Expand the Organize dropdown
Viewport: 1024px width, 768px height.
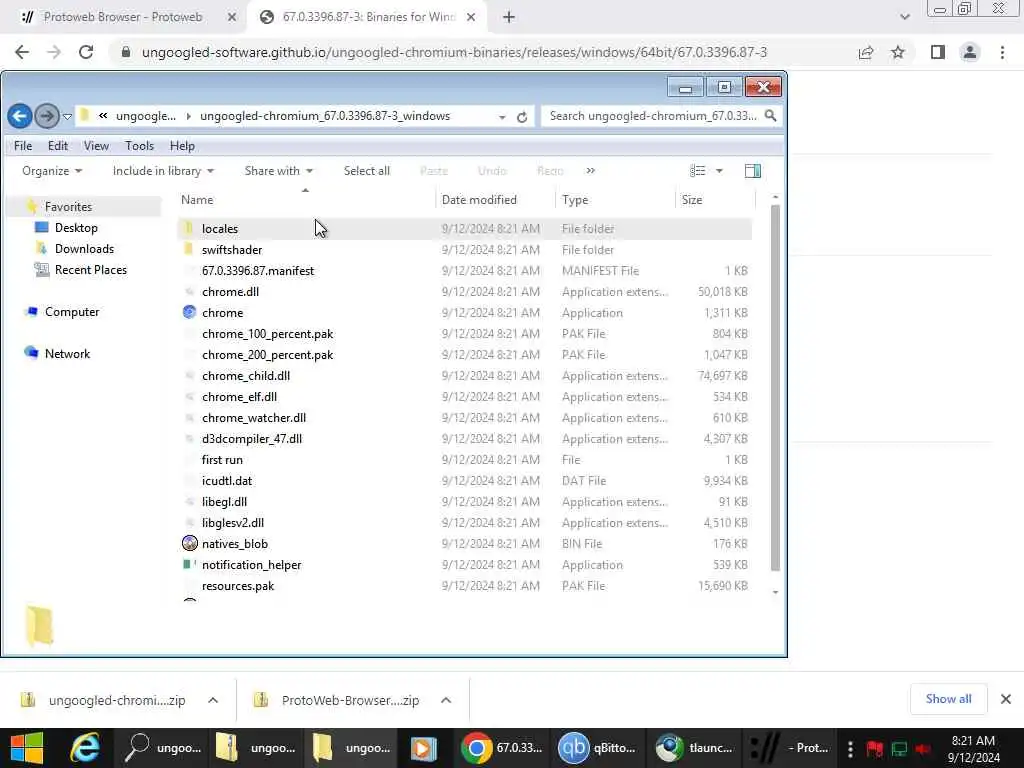(x=52, y=170)
